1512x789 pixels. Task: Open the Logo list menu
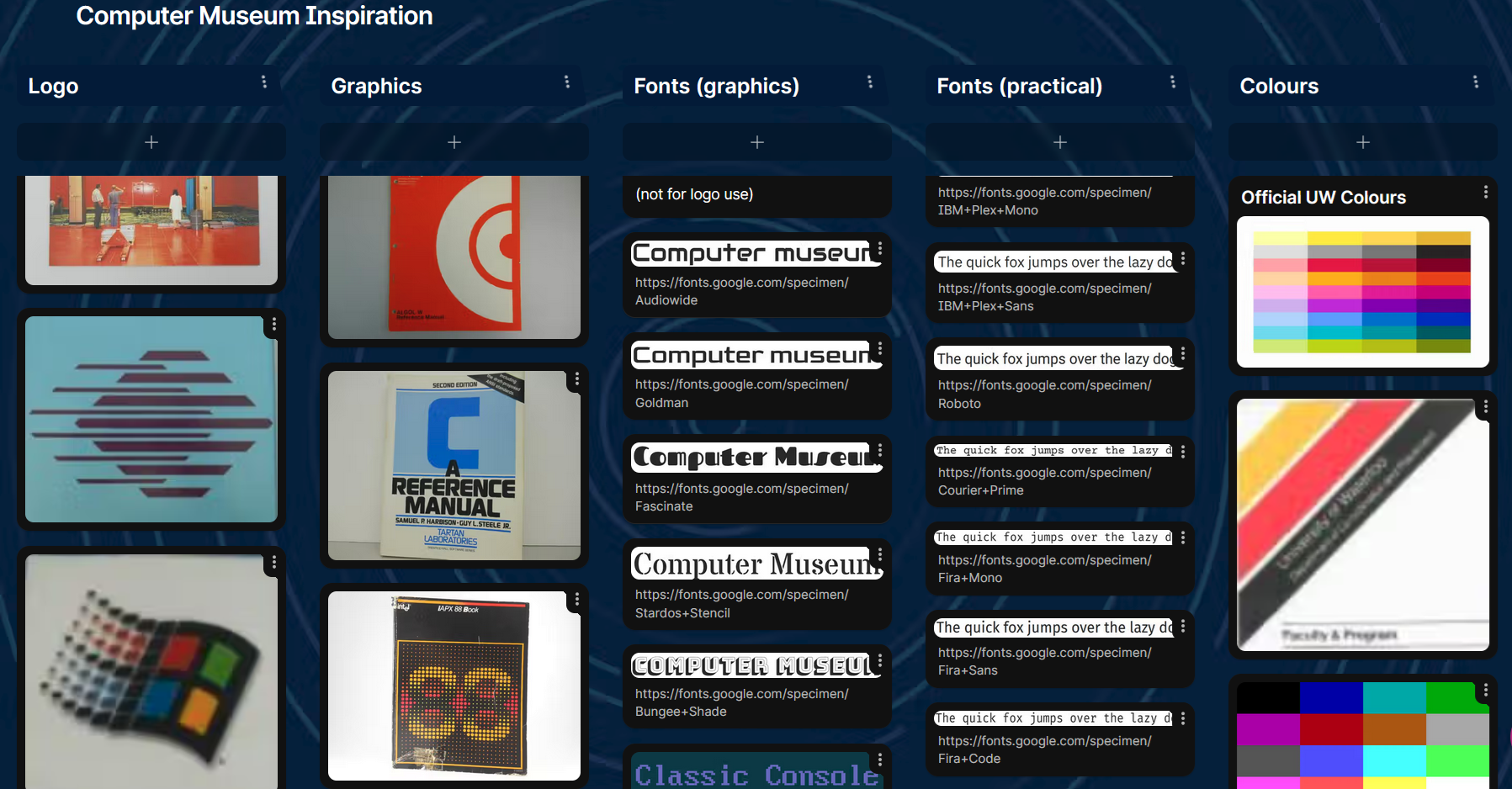[264, 82]
